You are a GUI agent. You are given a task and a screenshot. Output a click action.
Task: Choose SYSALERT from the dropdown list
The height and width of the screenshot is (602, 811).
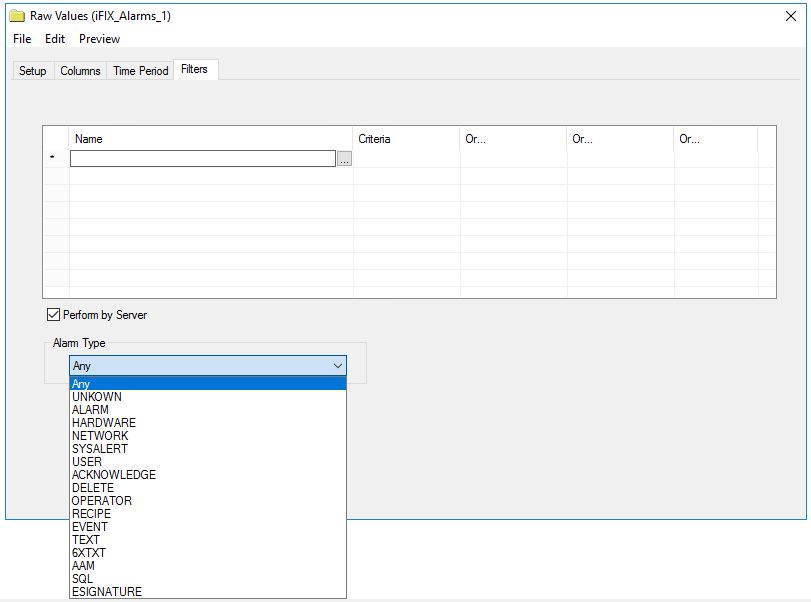(x=208, y=448)
